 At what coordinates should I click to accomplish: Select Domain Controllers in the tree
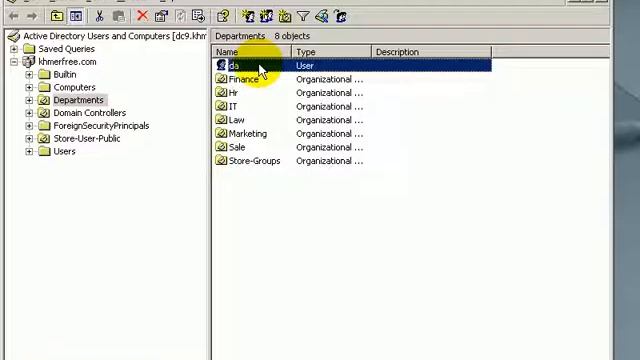(x=90, y=113)
